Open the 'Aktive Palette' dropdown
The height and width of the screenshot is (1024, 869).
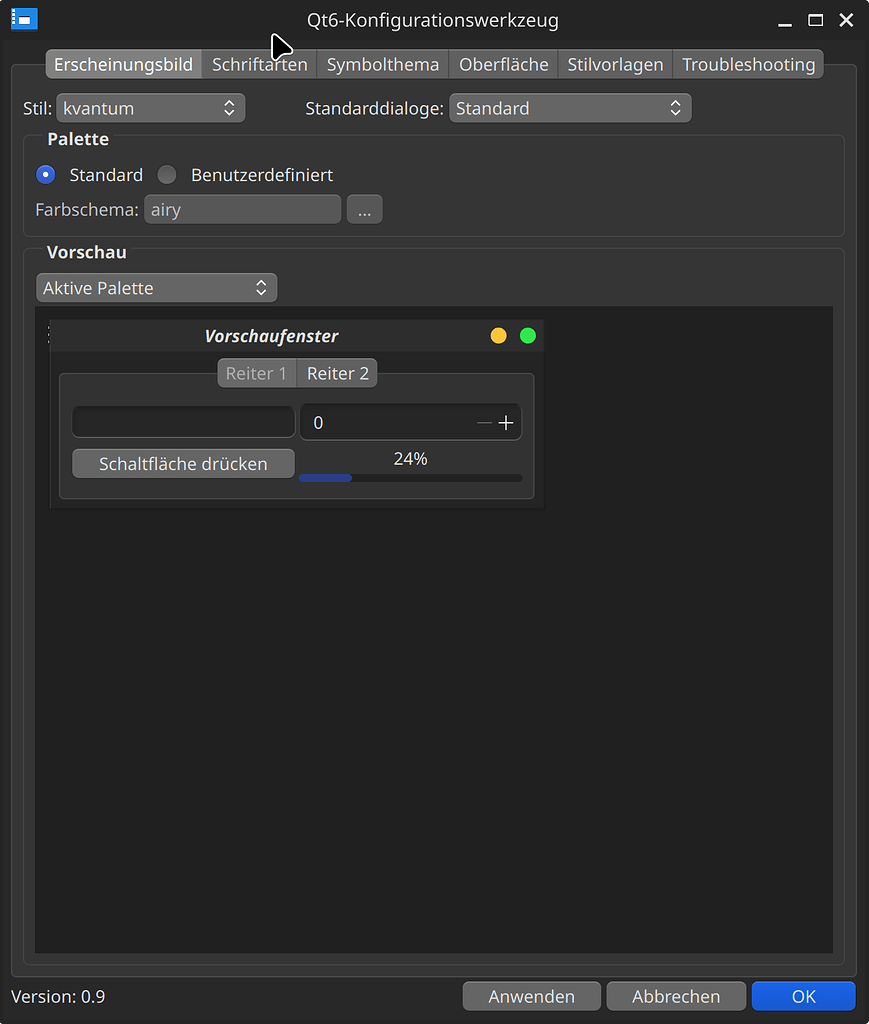pyautogui.click(x=156, y=287)
